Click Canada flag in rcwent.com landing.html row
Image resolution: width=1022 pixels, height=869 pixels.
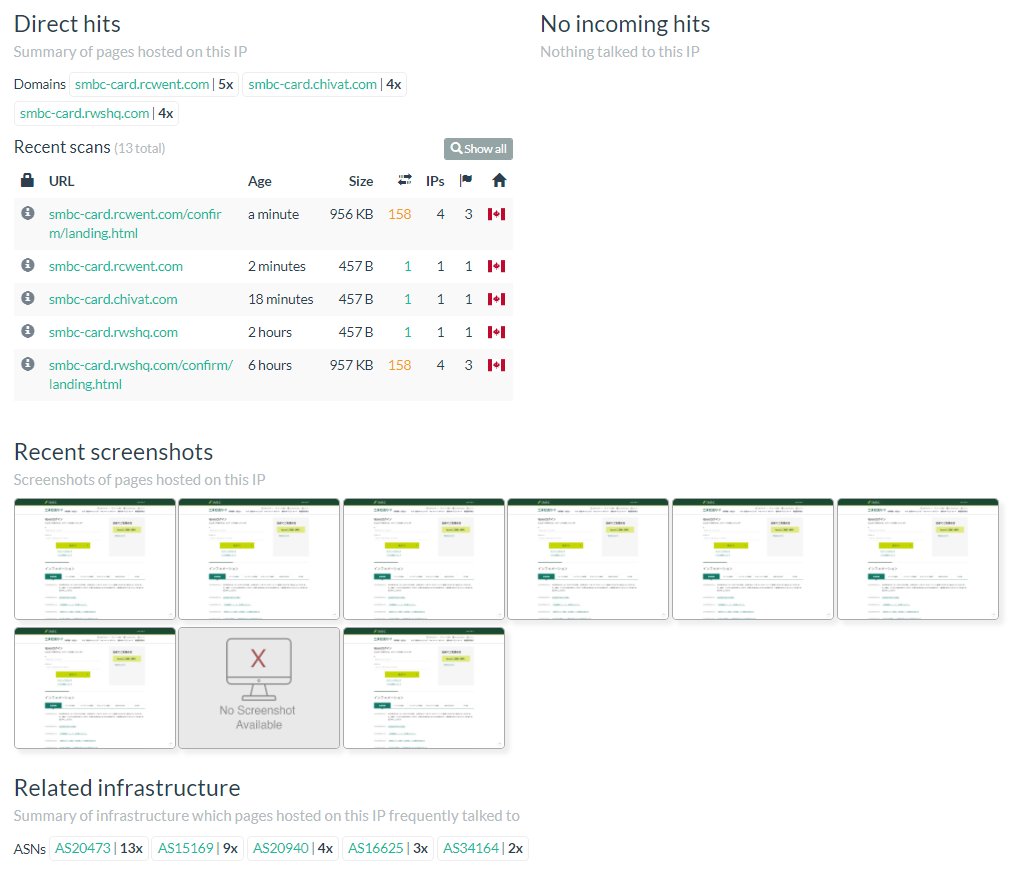[x=496, y=214]
